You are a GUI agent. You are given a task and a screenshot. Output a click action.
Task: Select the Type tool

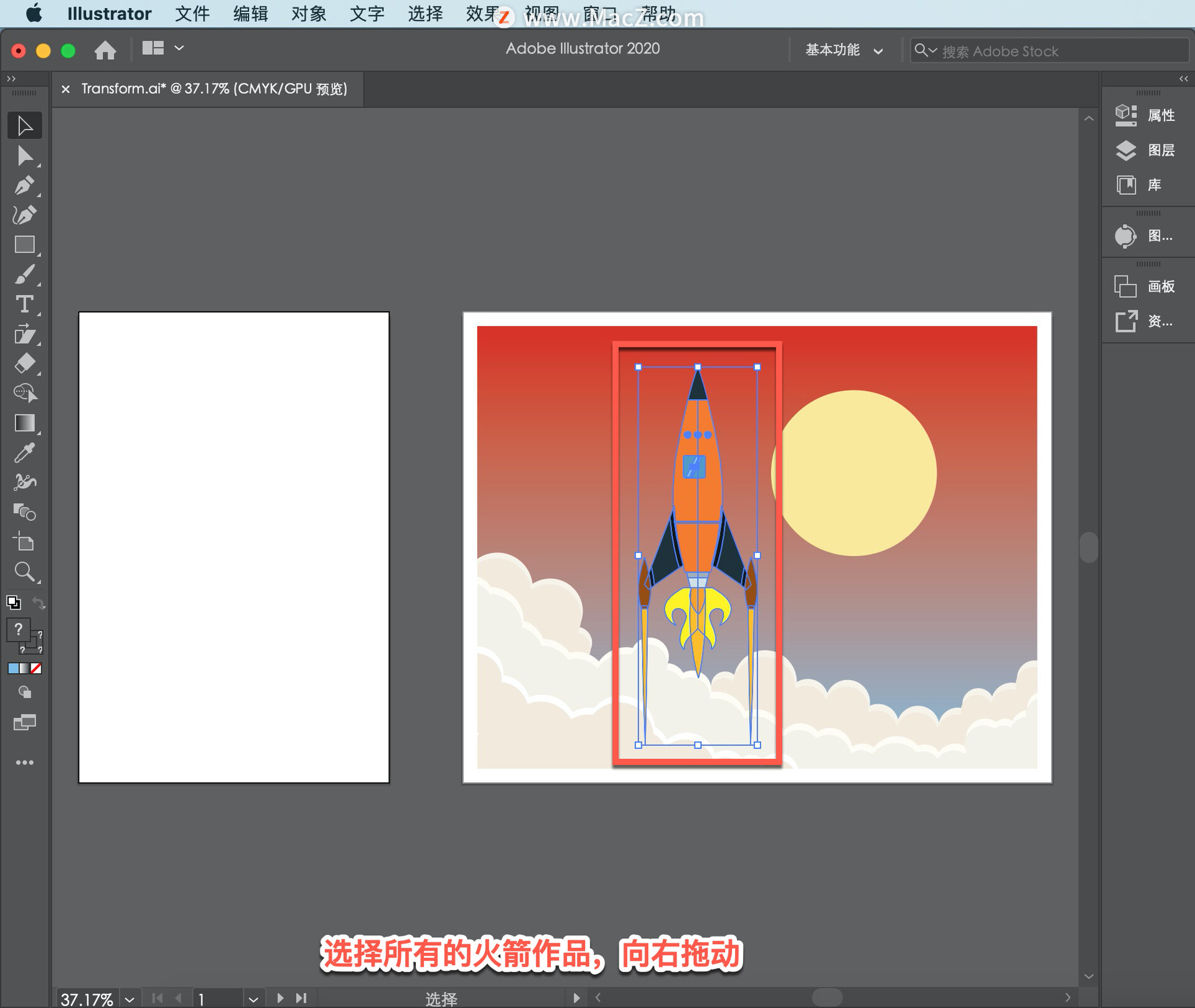coord(25,304)
